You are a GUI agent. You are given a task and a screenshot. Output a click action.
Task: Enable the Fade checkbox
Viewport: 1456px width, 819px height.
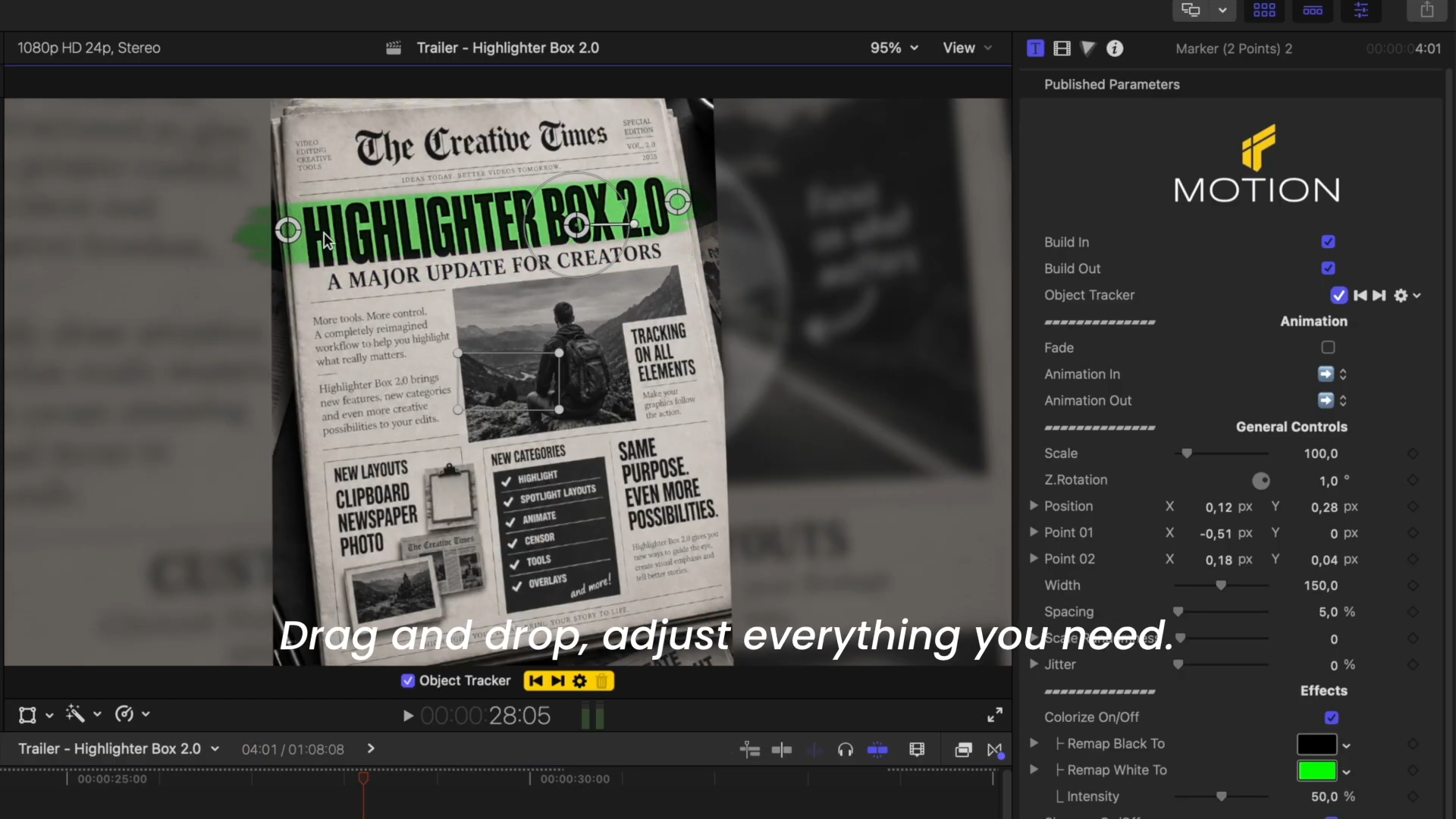coord(1328,347)
